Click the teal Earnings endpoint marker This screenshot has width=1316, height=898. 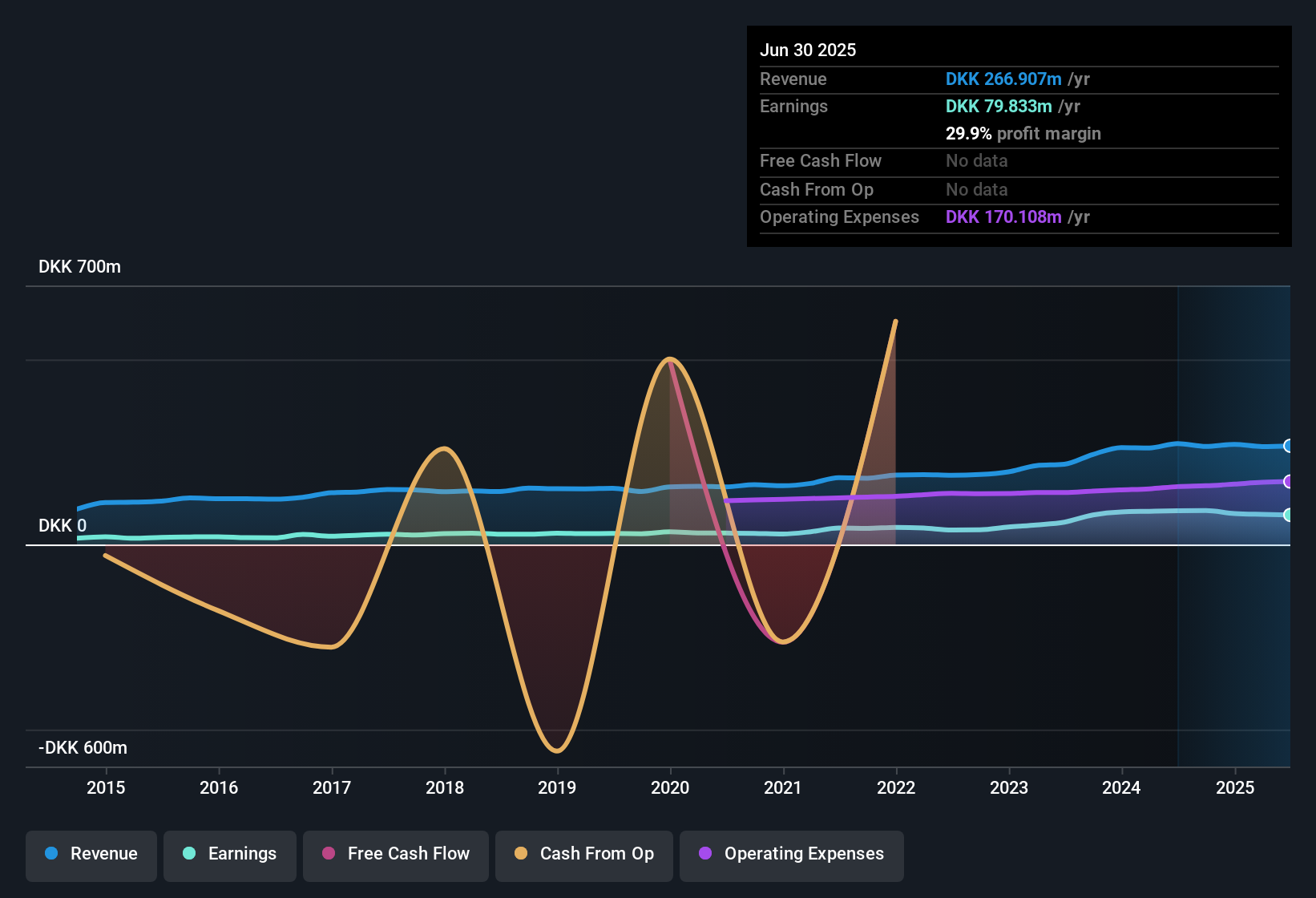pyautogui.click(x=1288, y=515)
